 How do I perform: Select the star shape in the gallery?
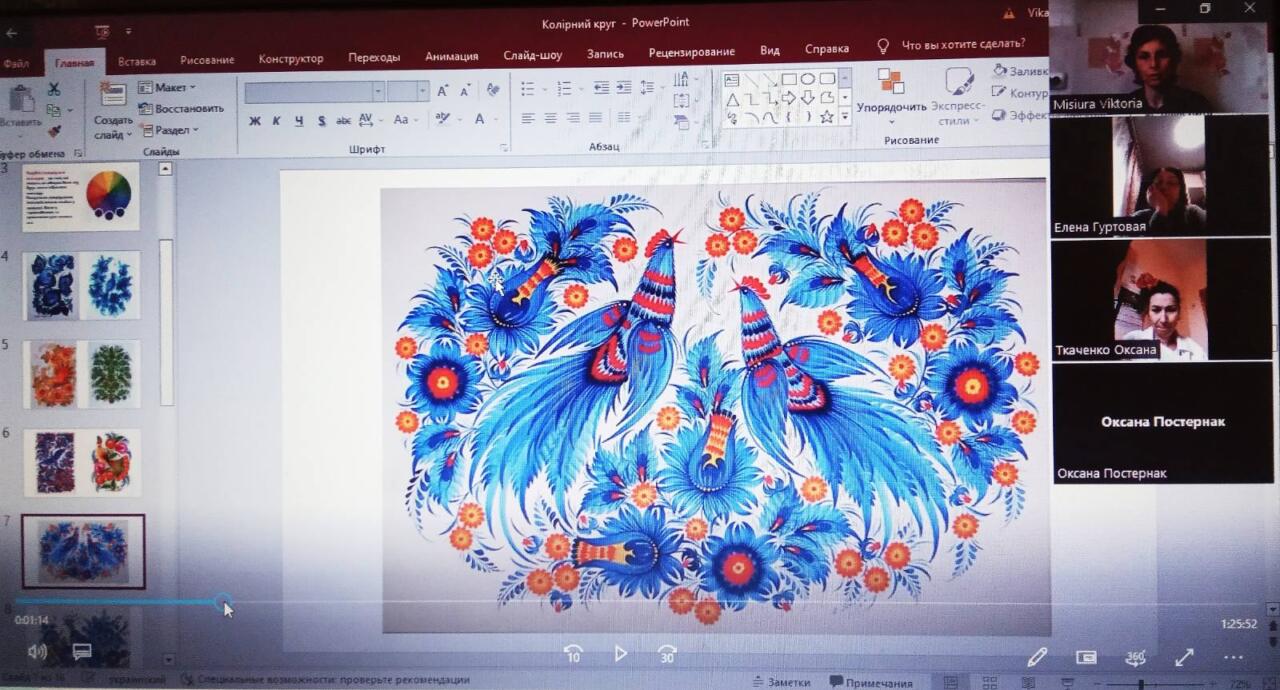point(827,117)
